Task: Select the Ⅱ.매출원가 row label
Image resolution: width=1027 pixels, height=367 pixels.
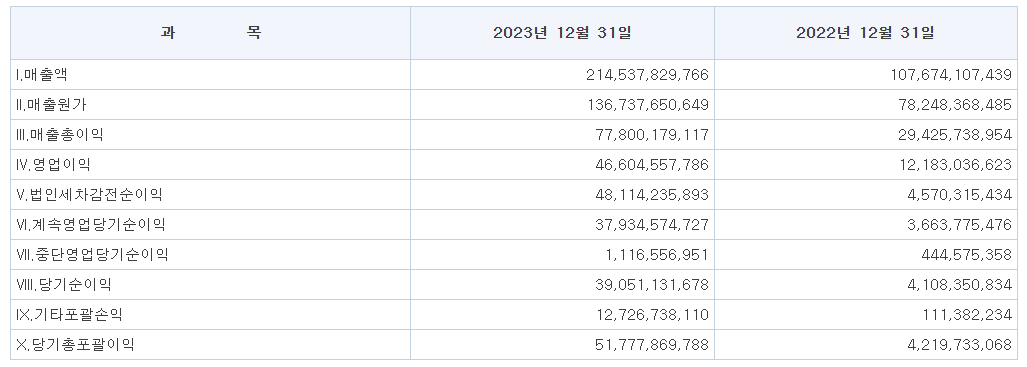Action: tap(51, 105)
